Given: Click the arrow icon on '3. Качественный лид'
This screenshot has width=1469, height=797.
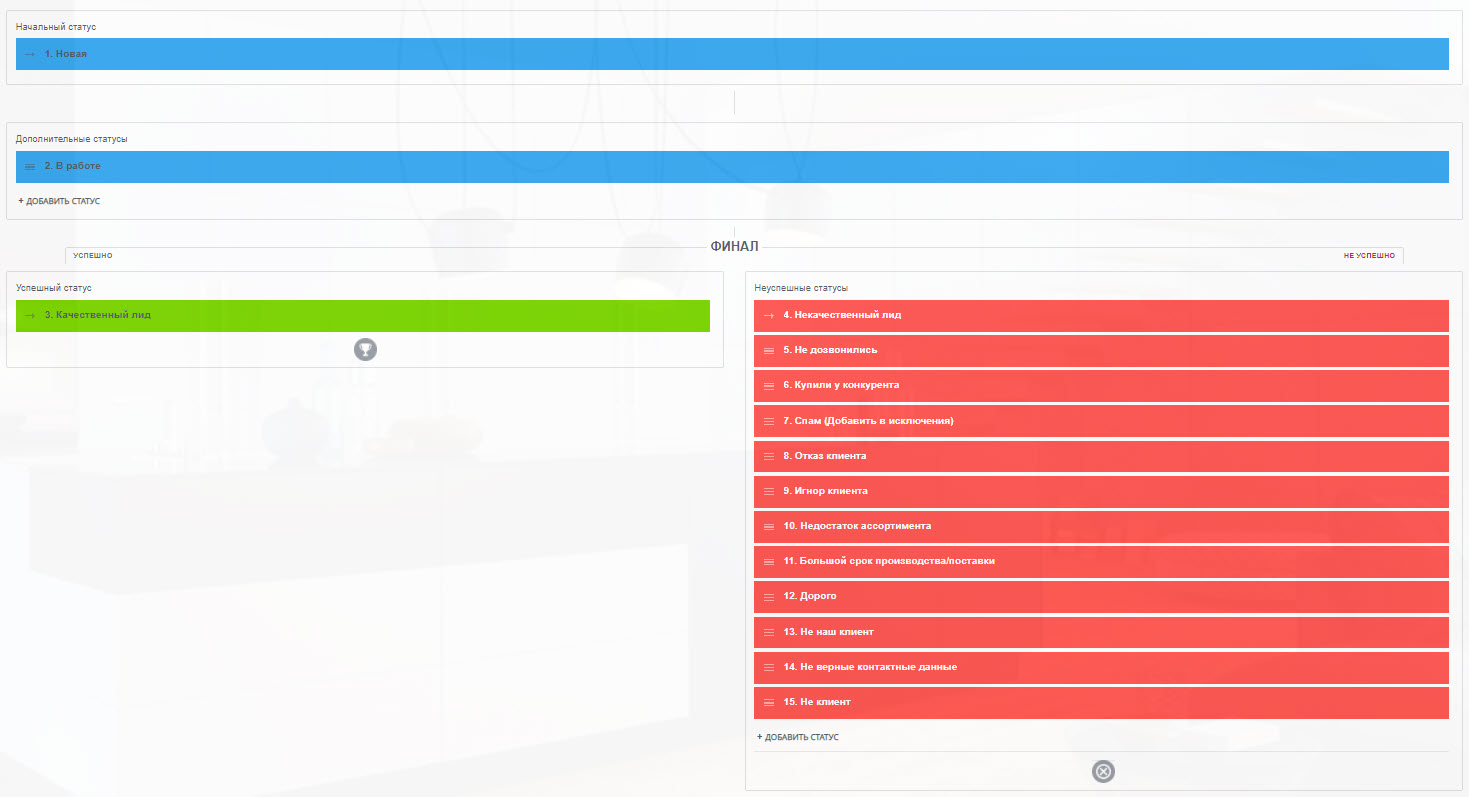Looking at the screenshot, I should tap(30, 315).
